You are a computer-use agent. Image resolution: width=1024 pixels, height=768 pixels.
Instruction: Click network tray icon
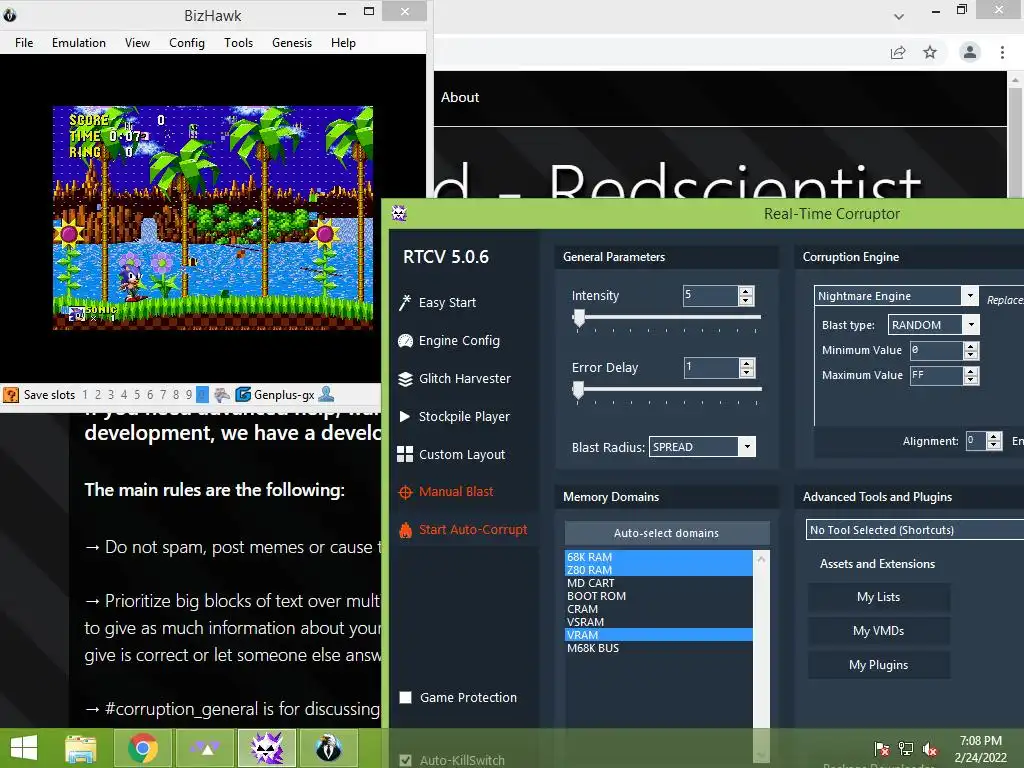(x=906, y=748)
